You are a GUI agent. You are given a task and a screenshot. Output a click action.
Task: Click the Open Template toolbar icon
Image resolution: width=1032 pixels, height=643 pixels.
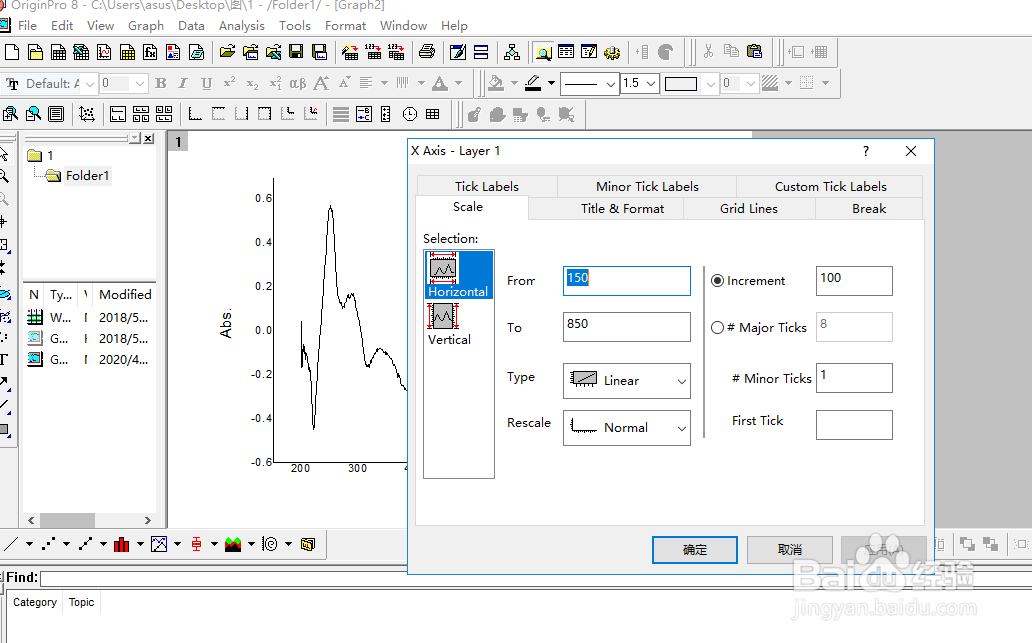[250, 52]
